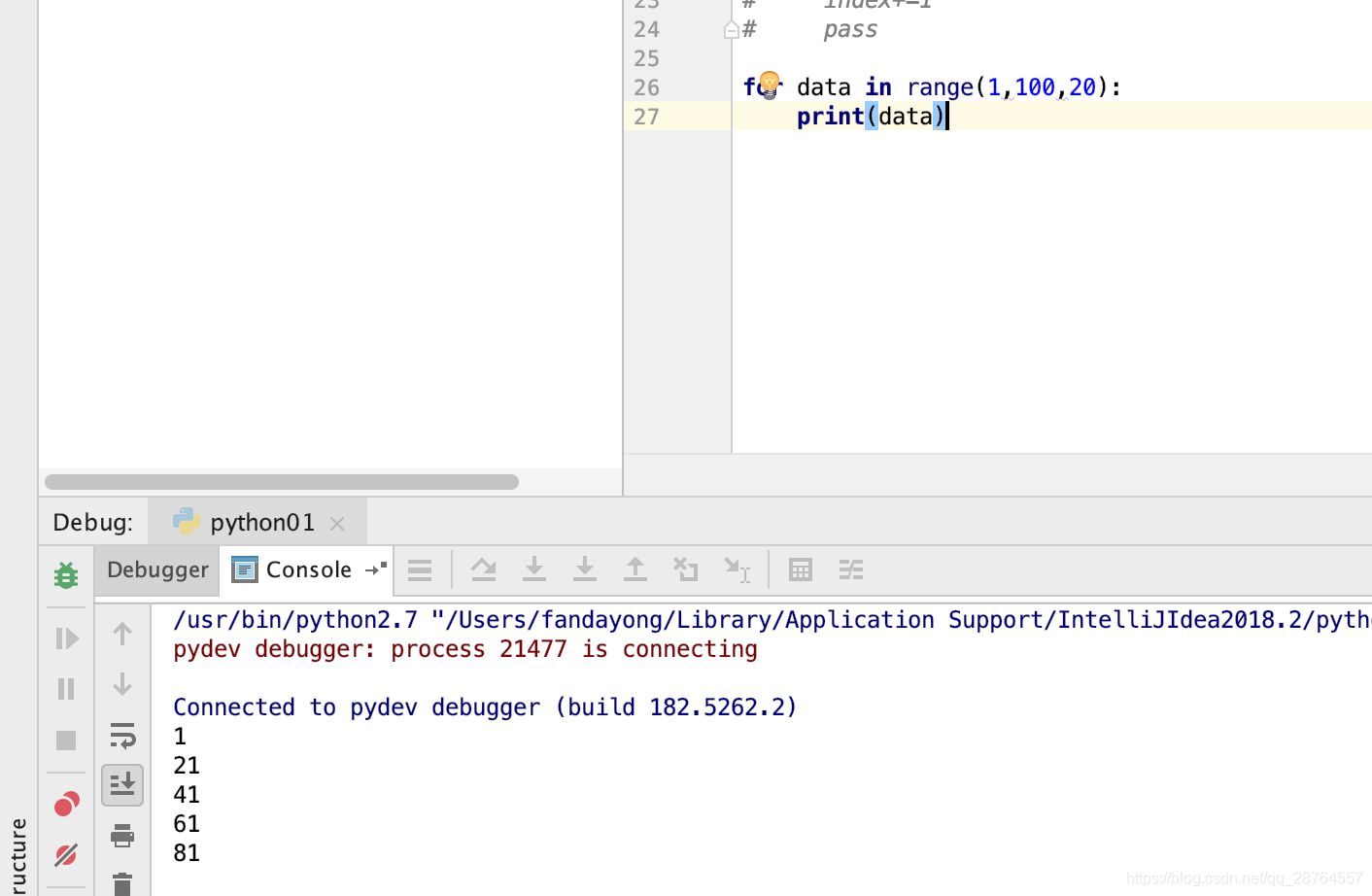
Task: Pause the running program
Action: (x=66, y=688)
